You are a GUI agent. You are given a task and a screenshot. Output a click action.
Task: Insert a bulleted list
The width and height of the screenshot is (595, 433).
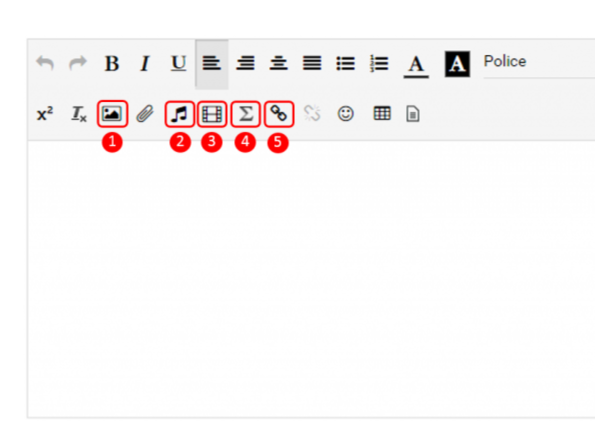click(x=345, y=63)
